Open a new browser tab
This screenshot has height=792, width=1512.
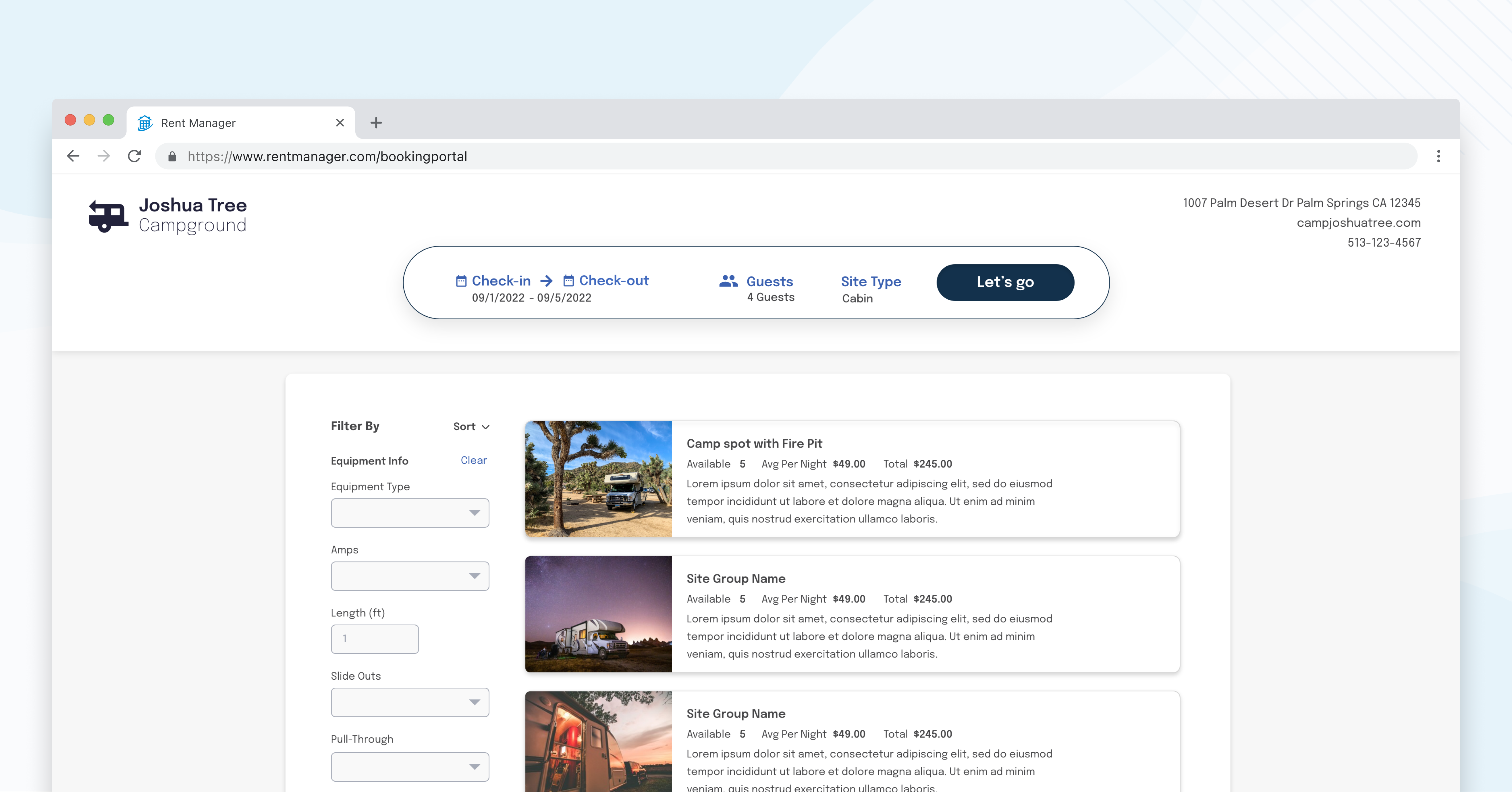376,123
